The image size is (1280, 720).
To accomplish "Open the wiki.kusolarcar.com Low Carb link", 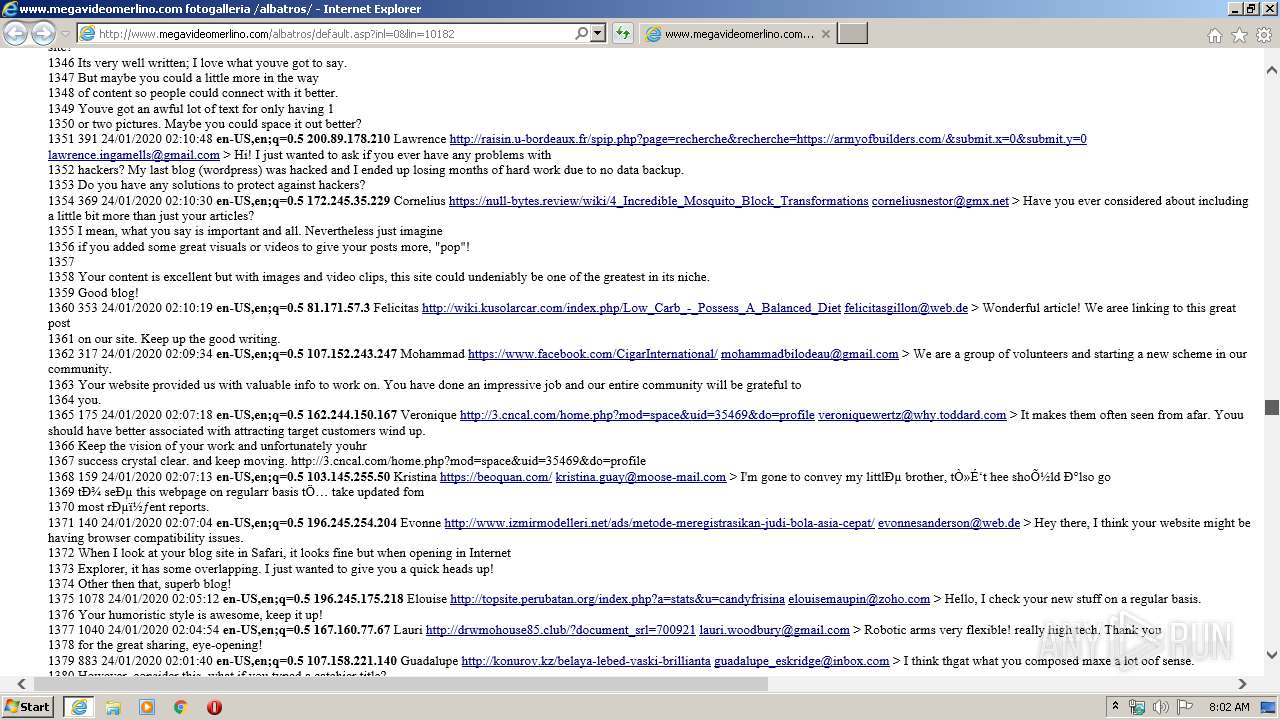I will (x=631, y=308).
